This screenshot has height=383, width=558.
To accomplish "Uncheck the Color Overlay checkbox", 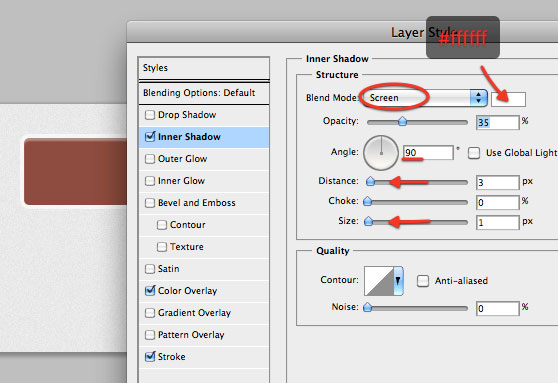I will pyautogui.click(x=150, y=291).
